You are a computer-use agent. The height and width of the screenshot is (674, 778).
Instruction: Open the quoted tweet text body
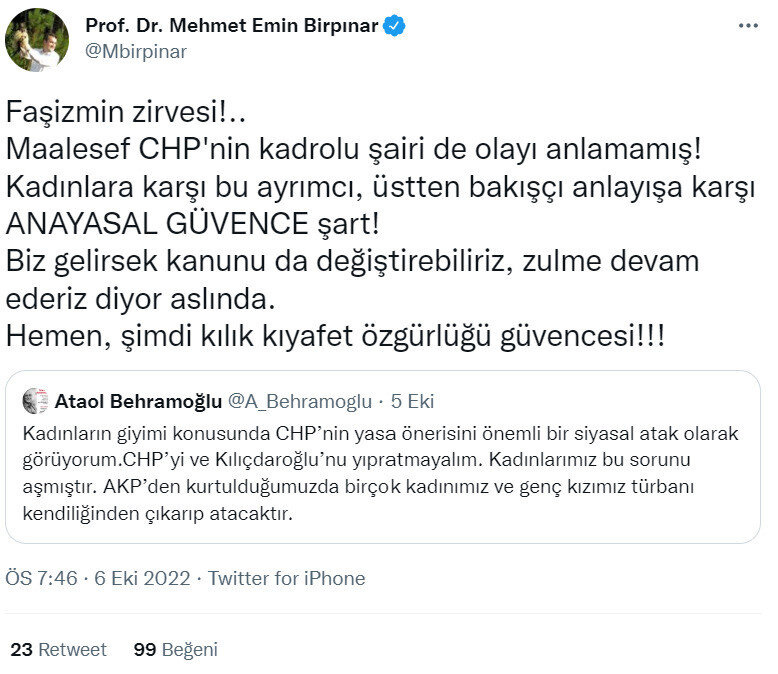[381, 473]
